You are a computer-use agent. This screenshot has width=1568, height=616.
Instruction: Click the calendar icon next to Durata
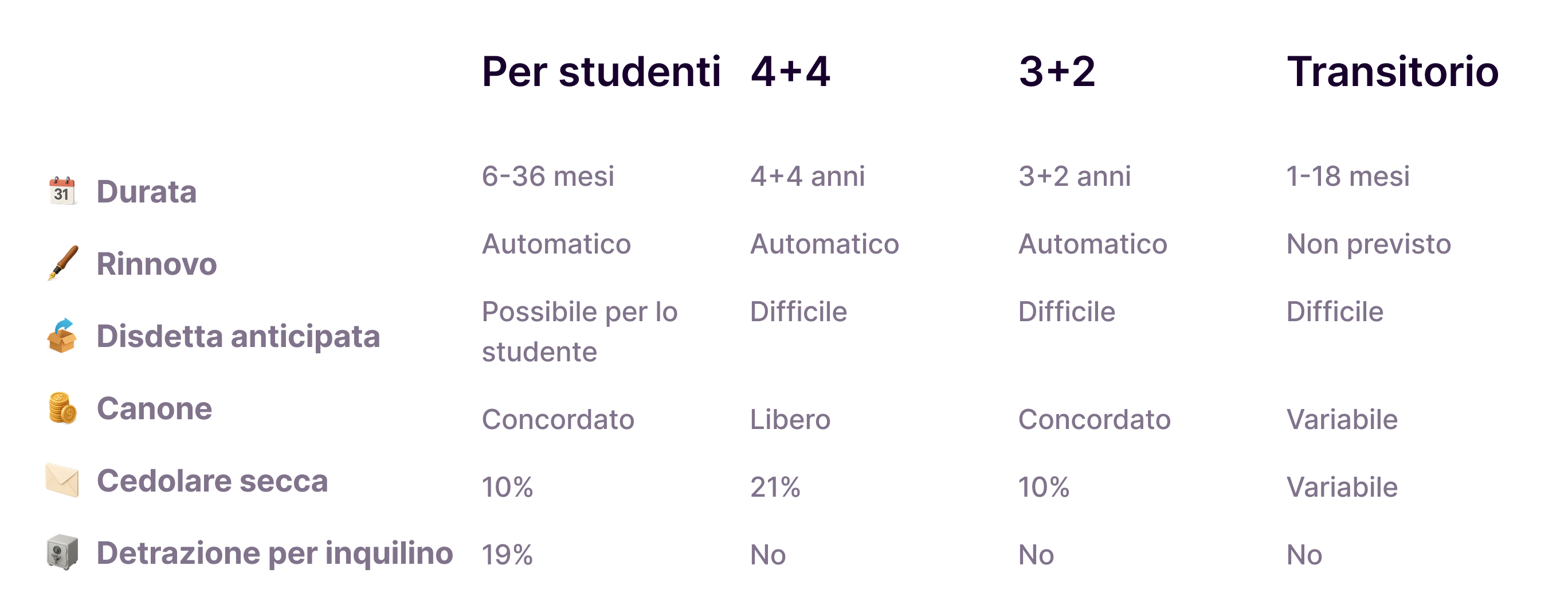[x=62, y=192]
